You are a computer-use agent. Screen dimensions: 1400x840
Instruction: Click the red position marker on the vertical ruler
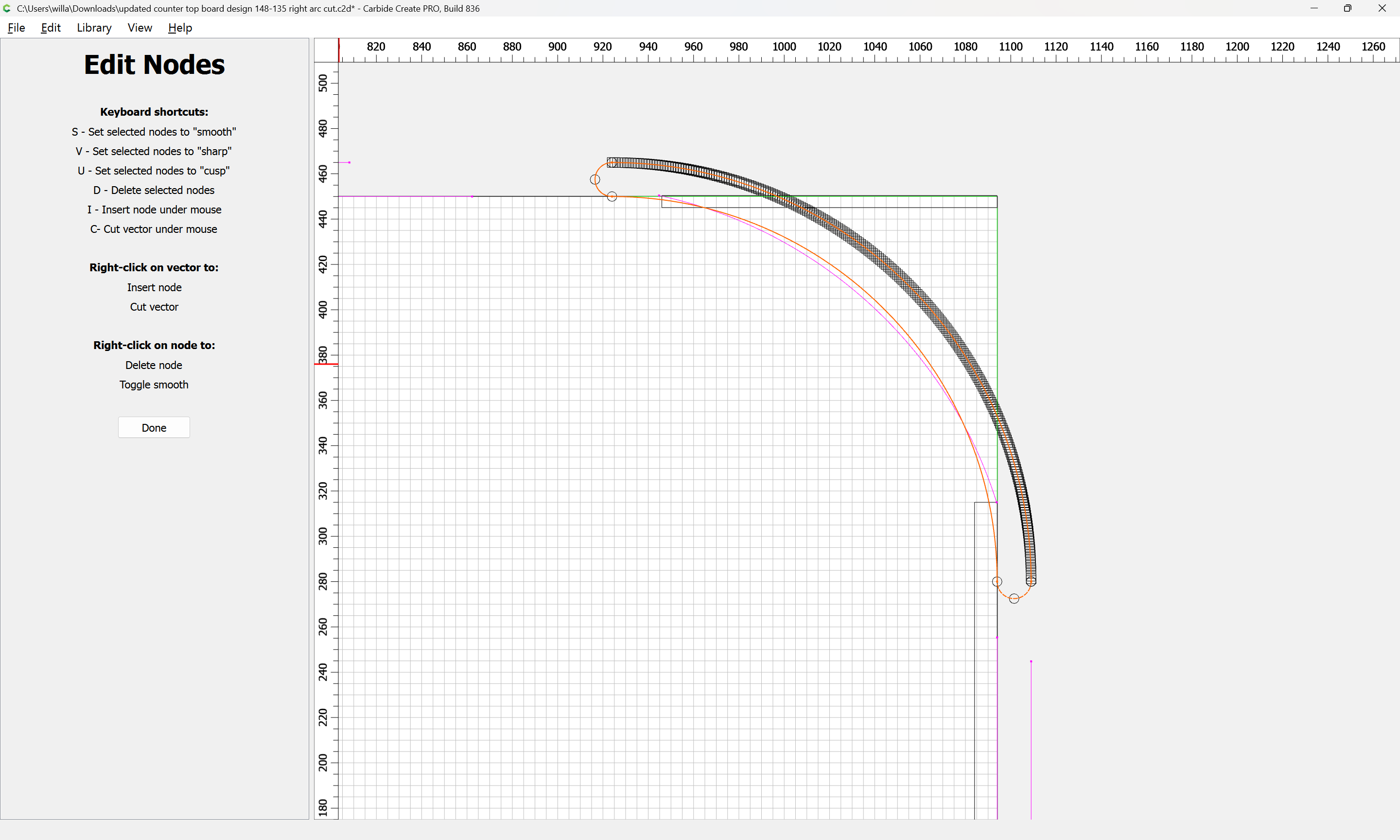pos(326,364)
